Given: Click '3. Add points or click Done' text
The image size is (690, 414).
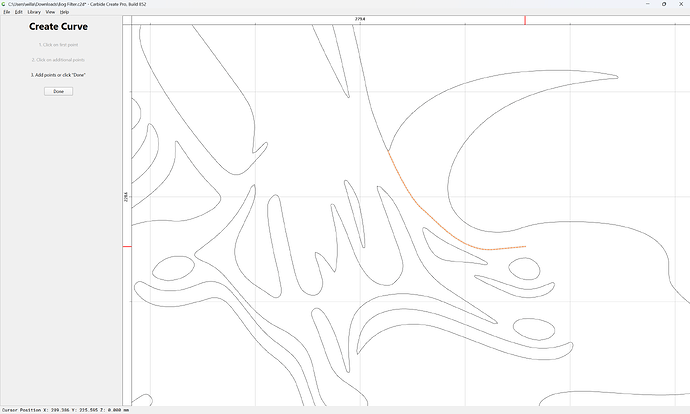Looking at the screenshot, I should click(x=58, y=75).
